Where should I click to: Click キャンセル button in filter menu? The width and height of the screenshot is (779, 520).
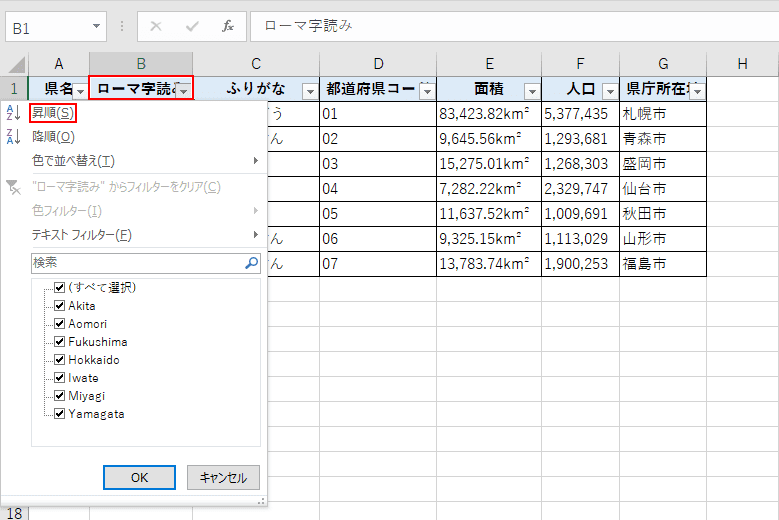[x=223, y=477]
